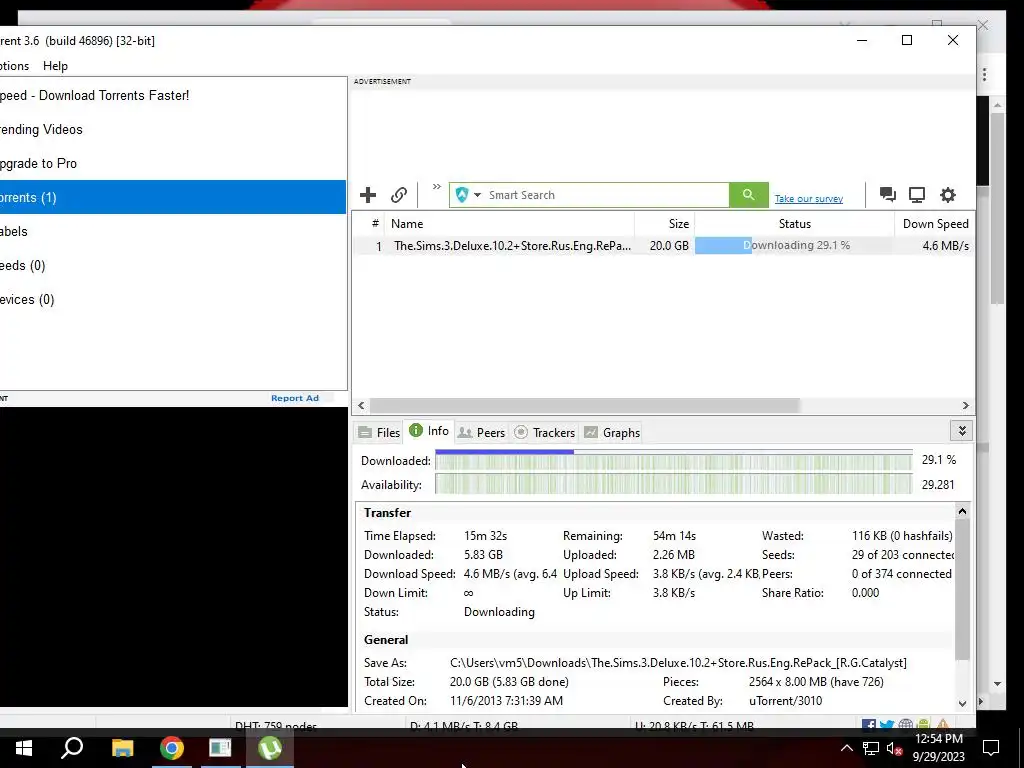1024x768 pixels.
Task: Sort by the Status column header
Action: click(x=794, y=223)
